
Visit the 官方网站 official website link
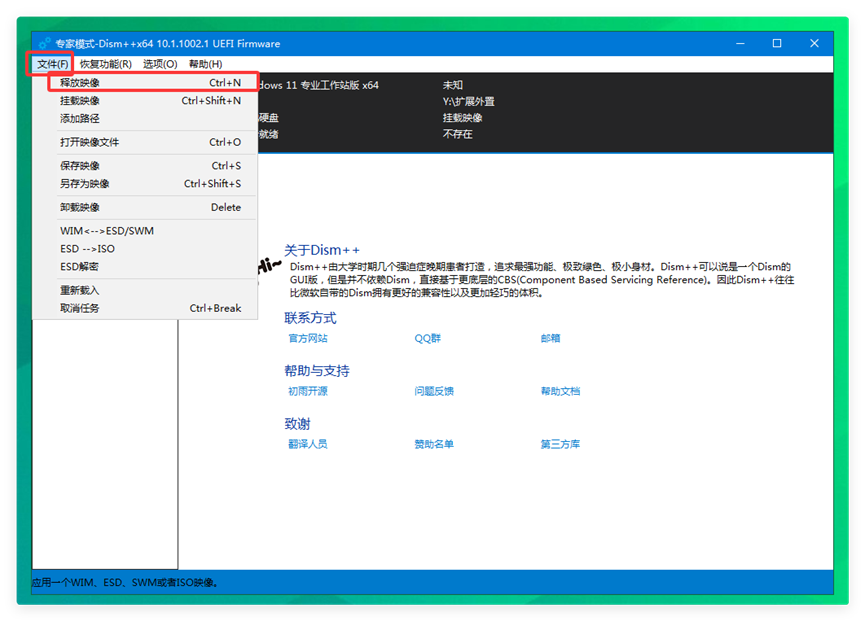311,338
